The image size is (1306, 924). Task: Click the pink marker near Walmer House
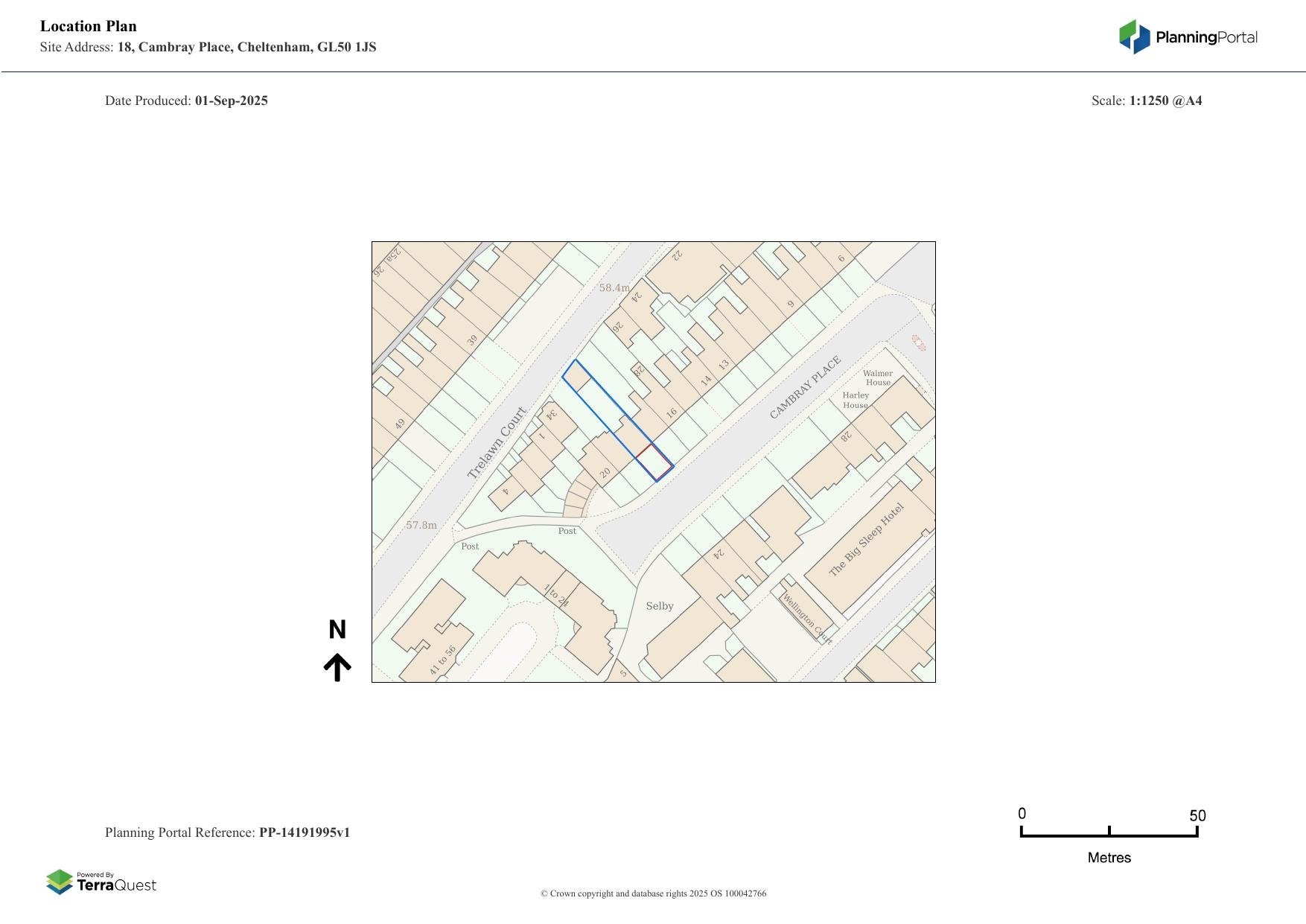point(919,342)
